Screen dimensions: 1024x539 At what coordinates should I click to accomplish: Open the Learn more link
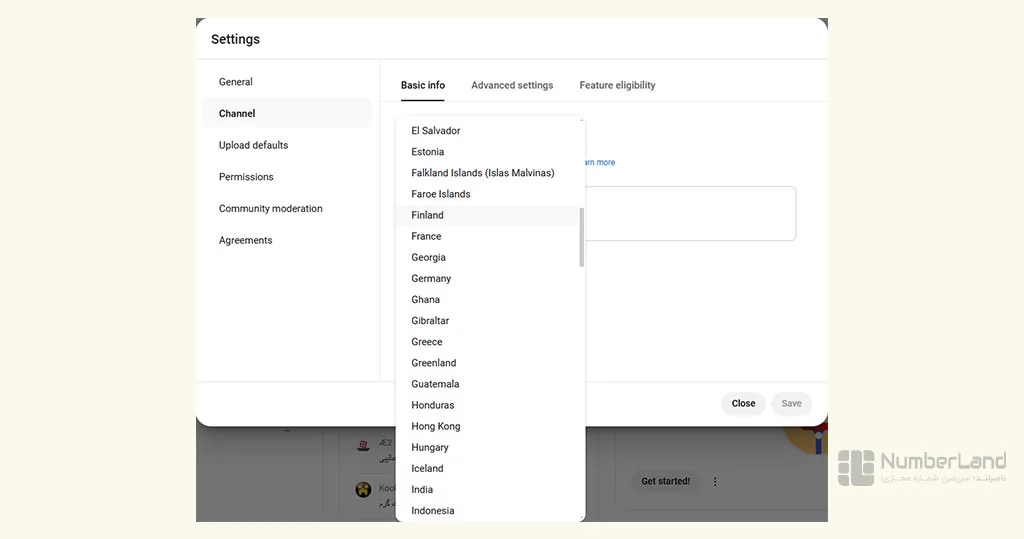click(600, 162)
